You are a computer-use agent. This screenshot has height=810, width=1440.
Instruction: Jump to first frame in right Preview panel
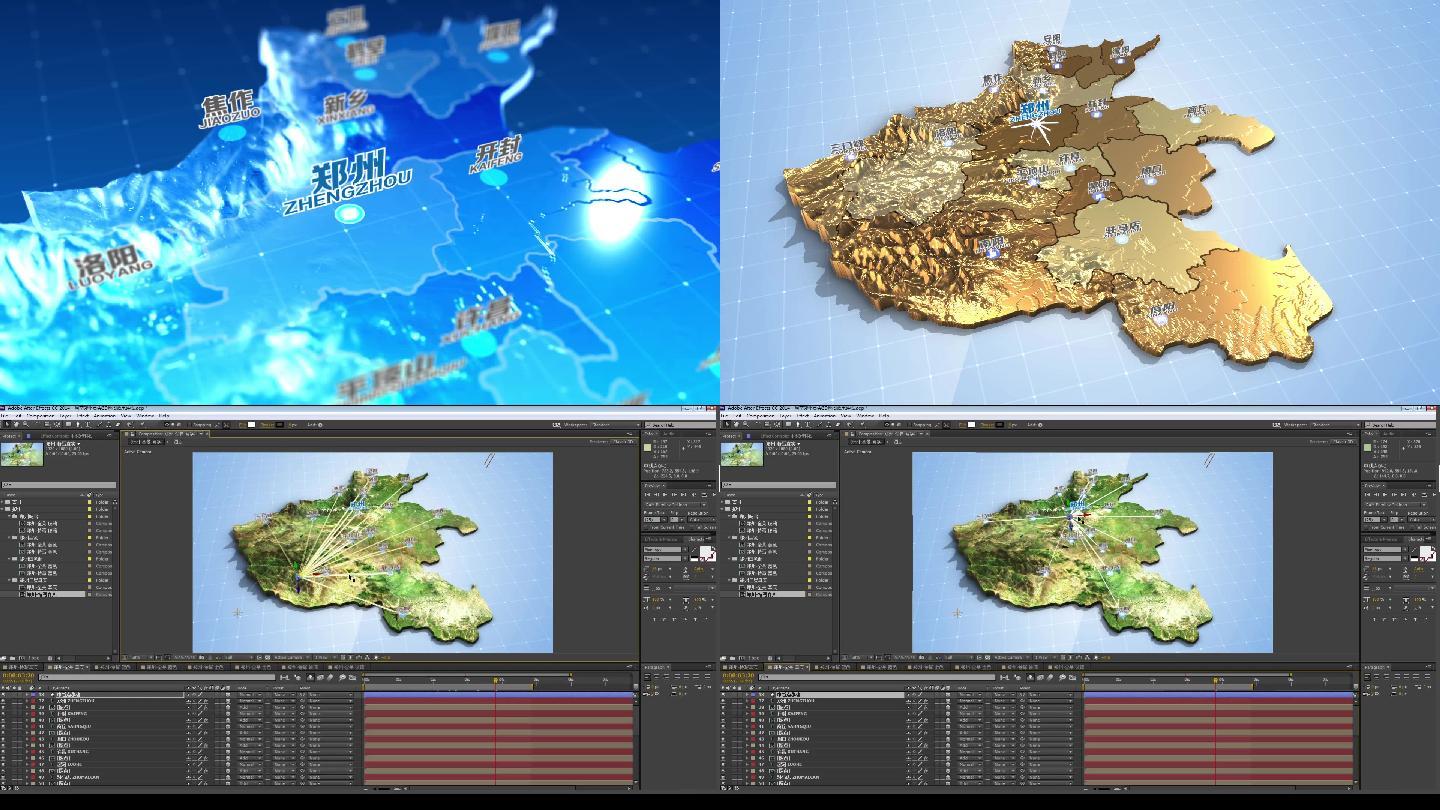pyautogui.click(x=1367, y=495)
